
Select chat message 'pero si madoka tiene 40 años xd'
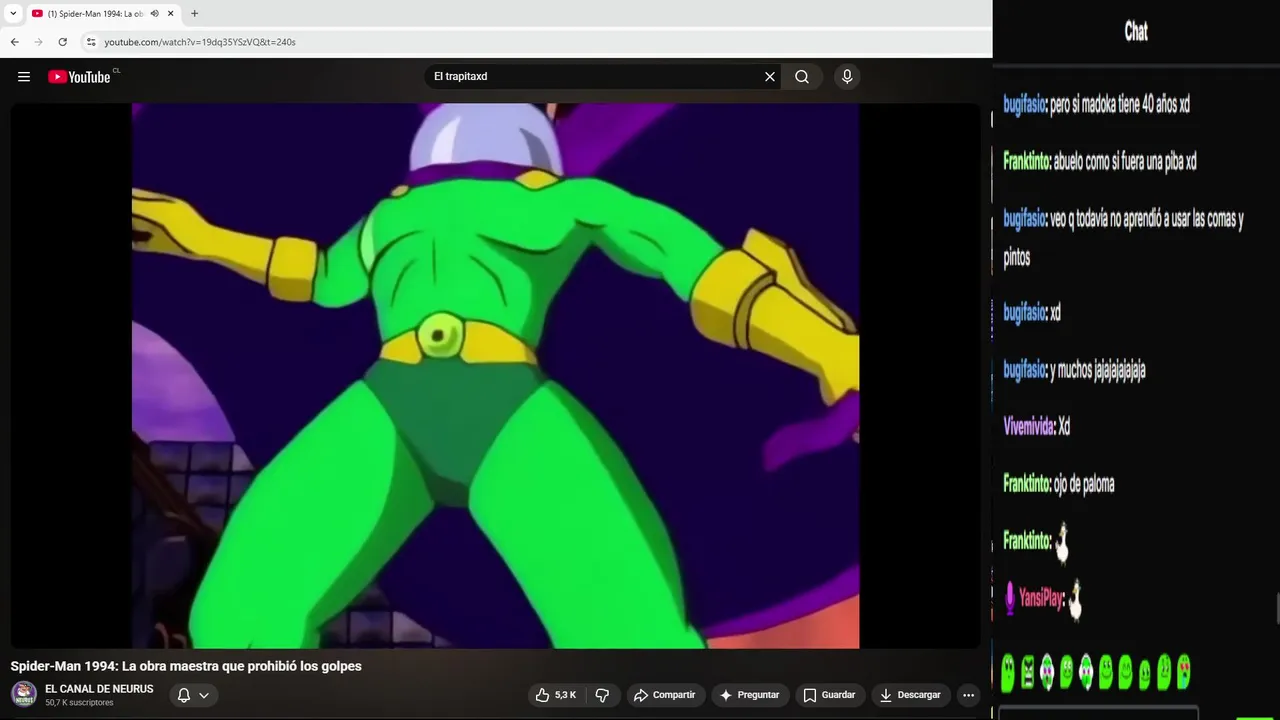click(1120, 104)
